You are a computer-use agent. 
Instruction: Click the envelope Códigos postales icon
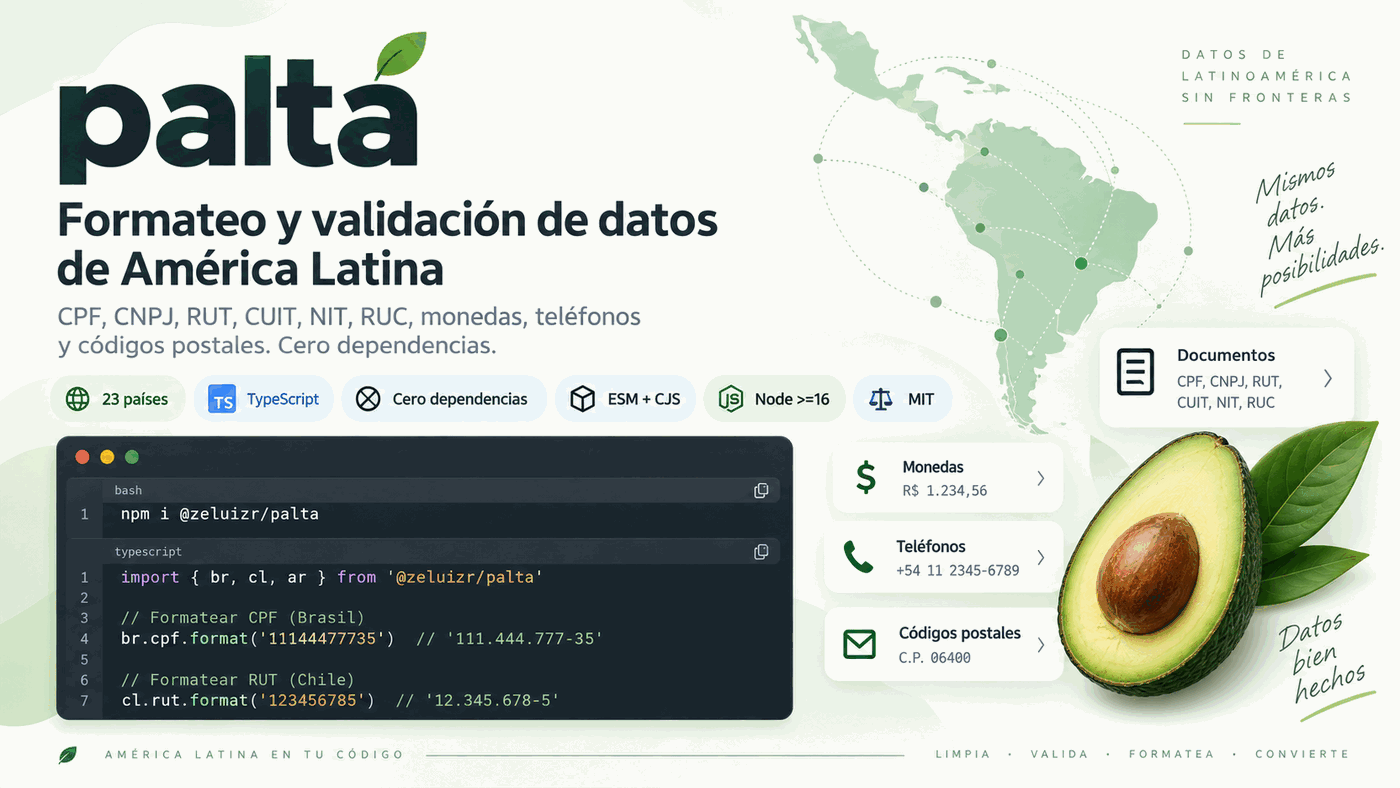859,644
